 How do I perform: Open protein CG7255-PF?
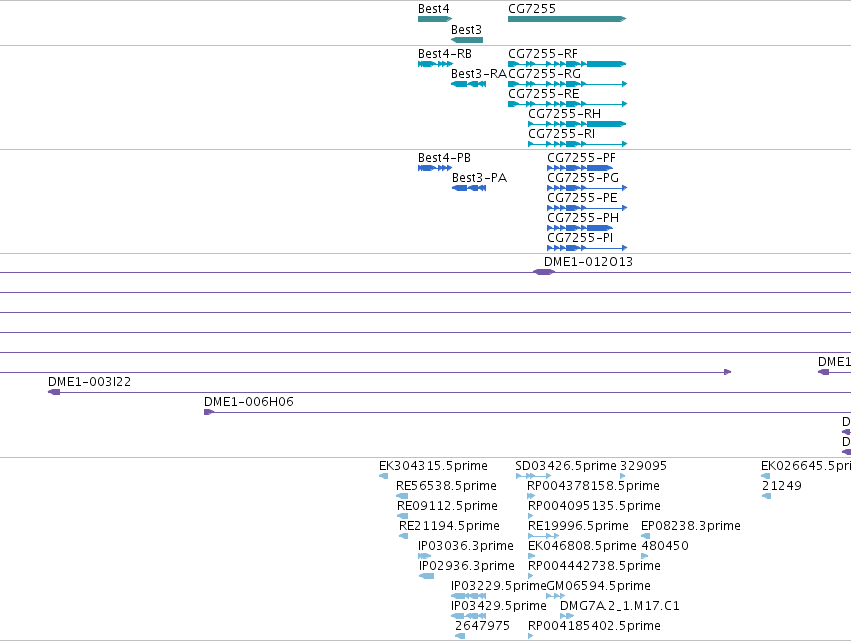pyautogui.click(x=580, y=168)
